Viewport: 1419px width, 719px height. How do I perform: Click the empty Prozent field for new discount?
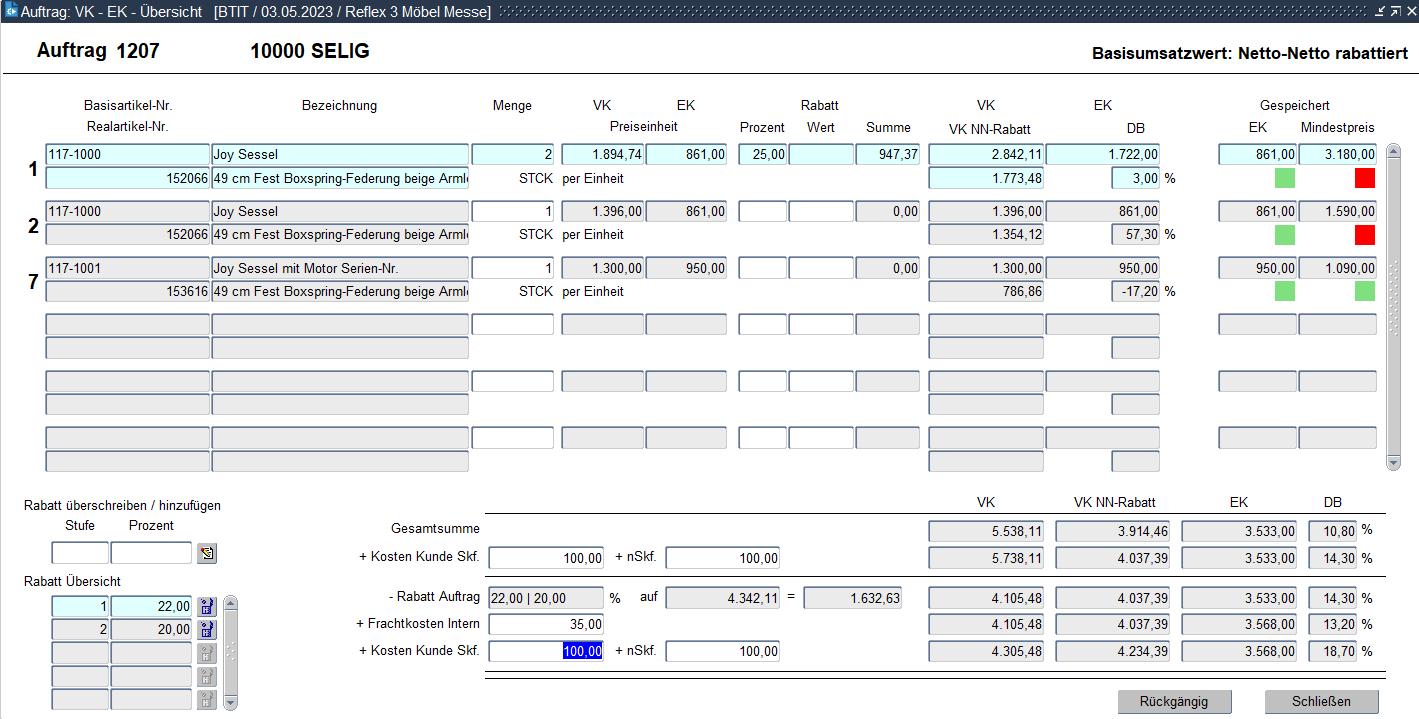pos(150,553)
